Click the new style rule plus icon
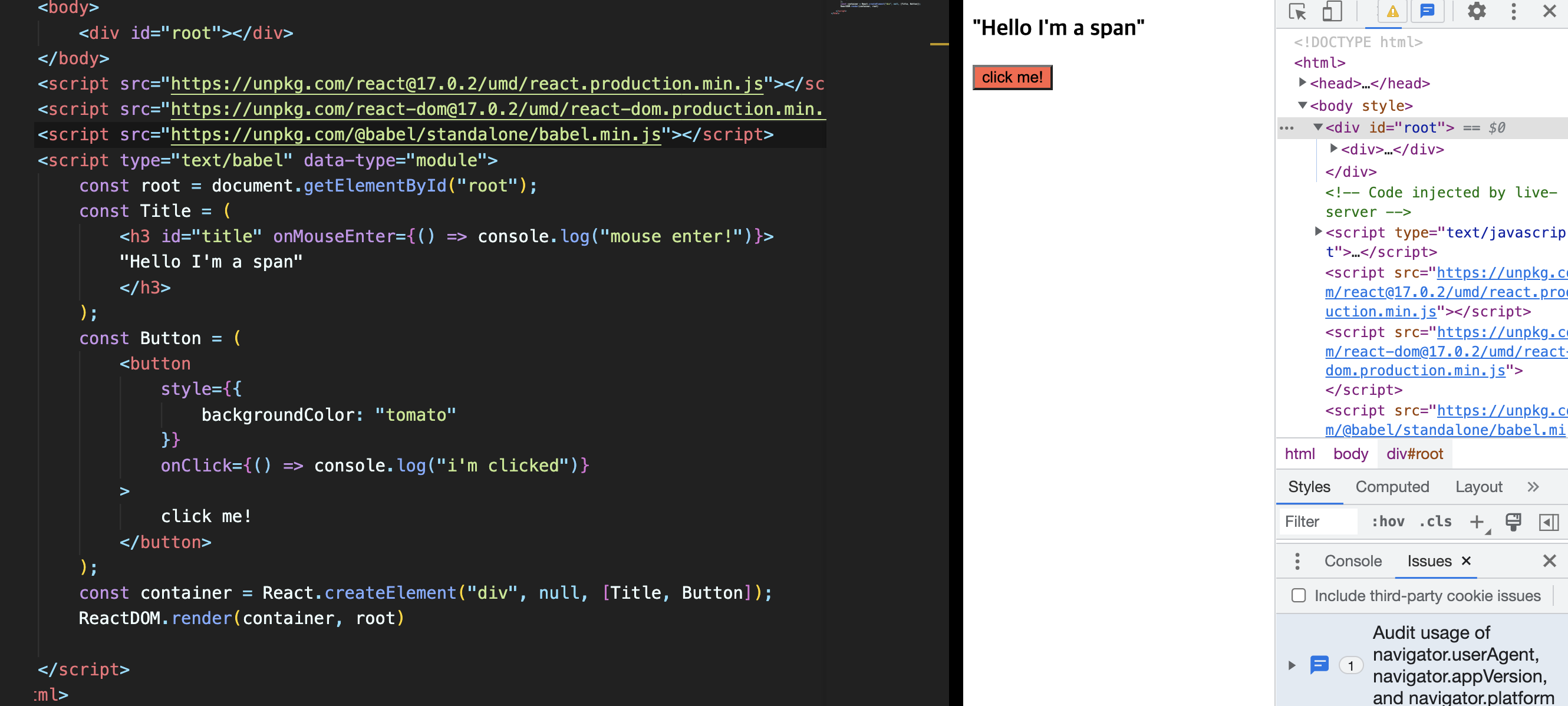Viewport: 1568px width, 706px height. [x=1476, y=522]
